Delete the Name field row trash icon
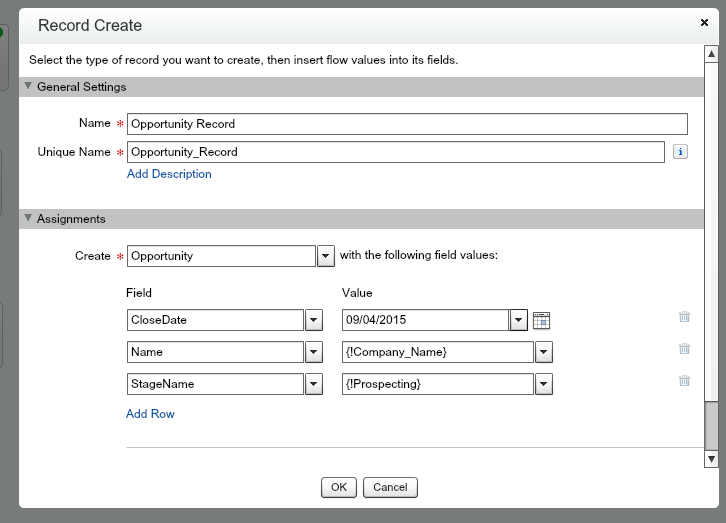The width and height of the screenshot is (726, 523). click(684, 349)
